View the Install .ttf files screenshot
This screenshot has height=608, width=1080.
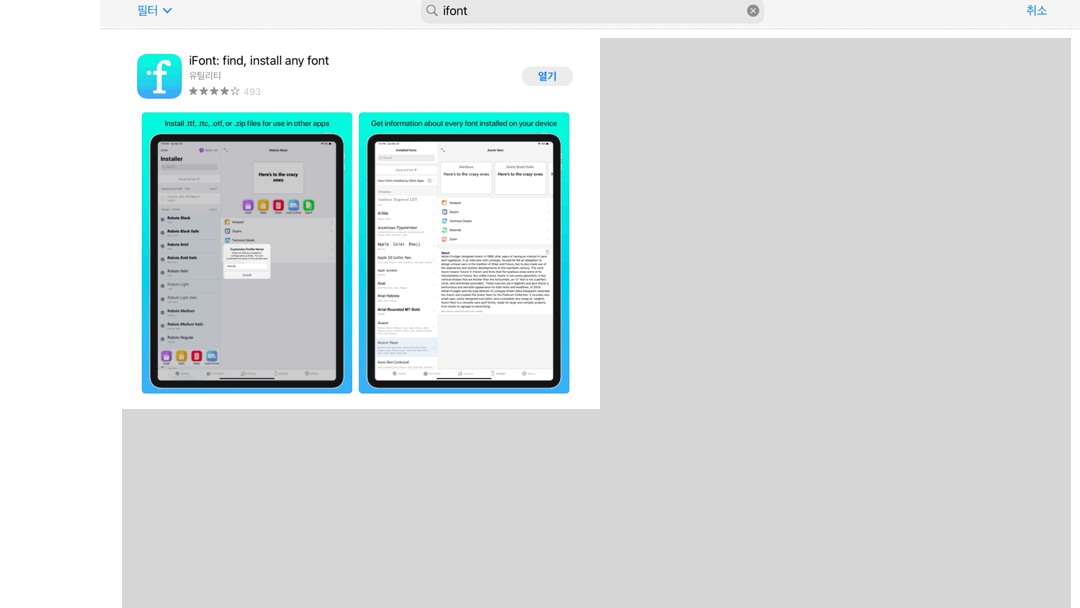click(x=247, y=253)
